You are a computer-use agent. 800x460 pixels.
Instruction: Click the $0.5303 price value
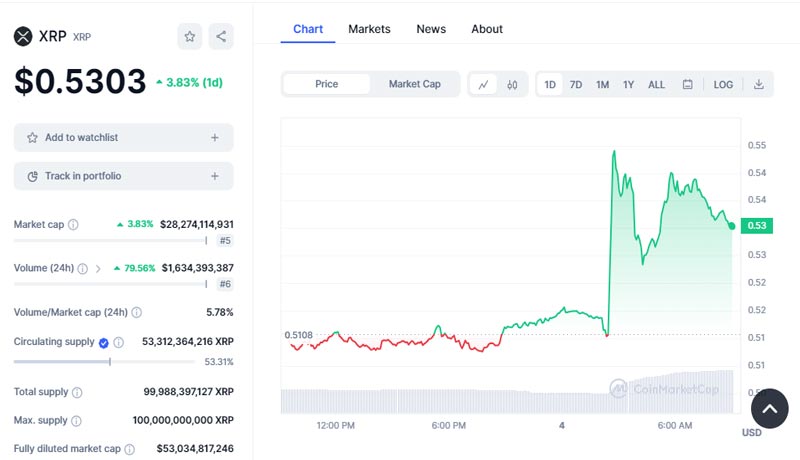pyautogui.click(x=80, y=82)
